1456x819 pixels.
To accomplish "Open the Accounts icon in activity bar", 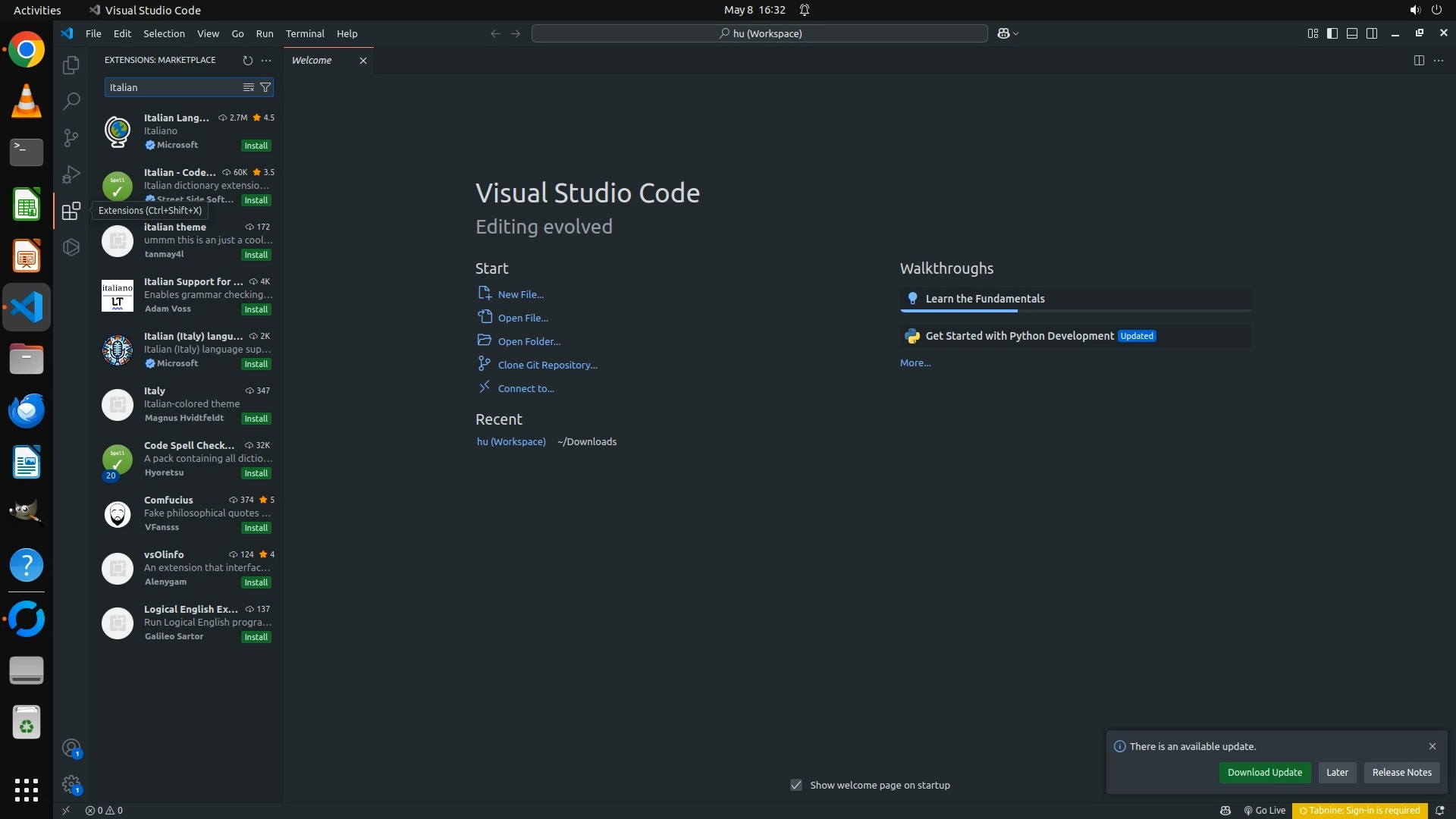I will click(x=71, y=748).
